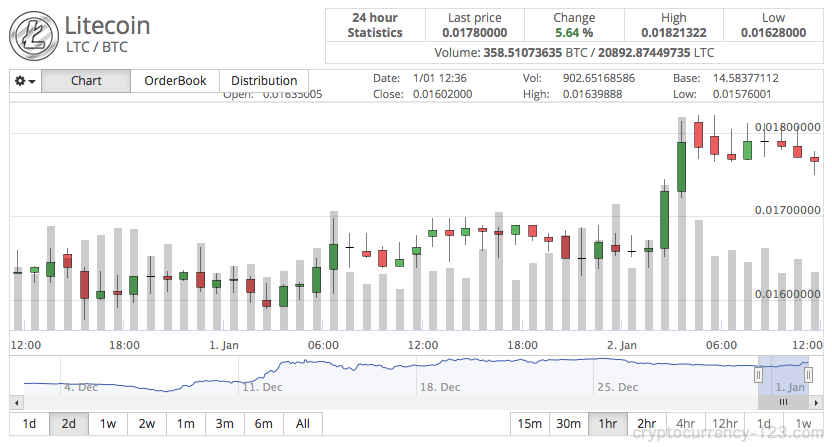The width and height of the screenshot is (832, 447).
Task: Select the 2d time range
Action: (x=68, y=424)
